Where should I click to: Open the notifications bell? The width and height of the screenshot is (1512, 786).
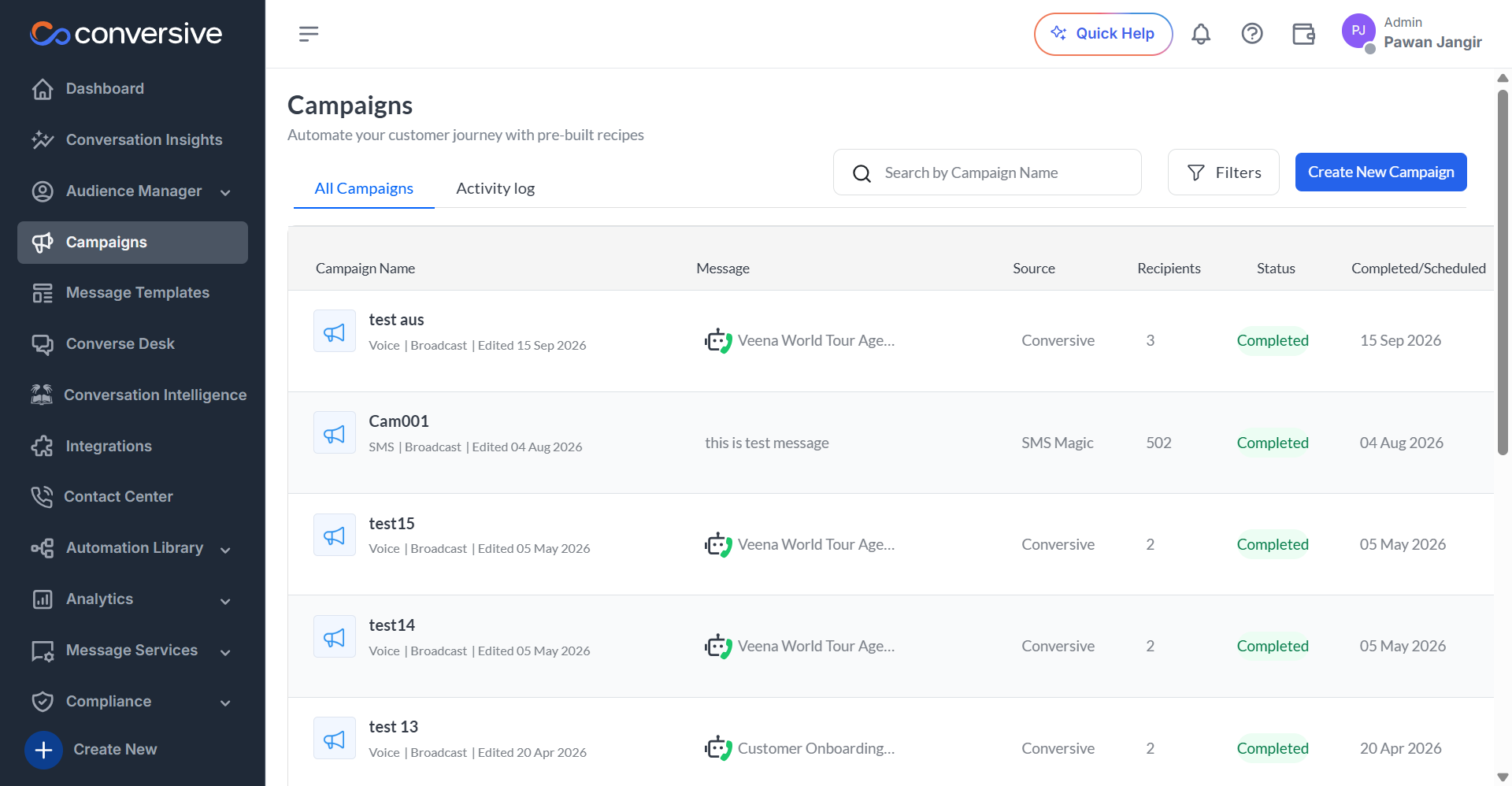1201,34
